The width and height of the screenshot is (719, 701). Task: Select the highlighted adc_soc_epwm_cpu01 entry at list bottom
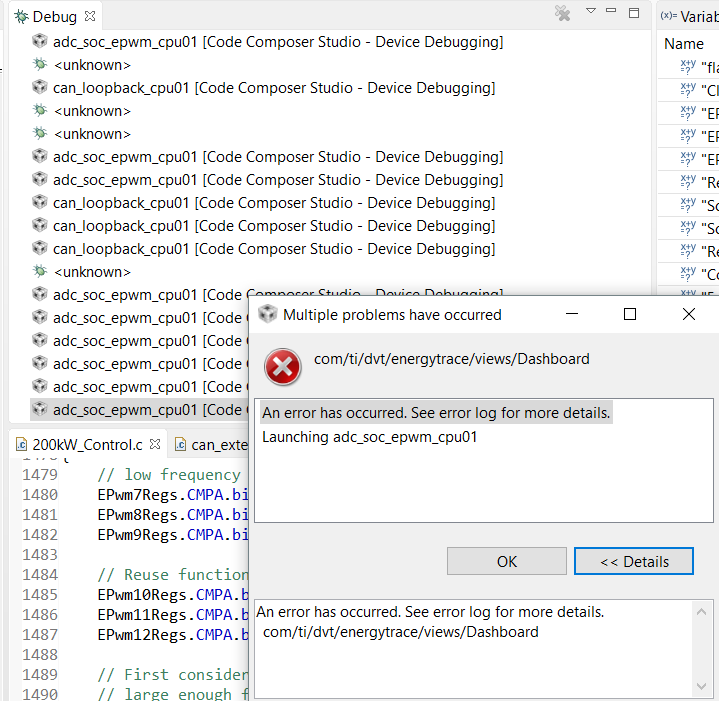click(139, 409)
